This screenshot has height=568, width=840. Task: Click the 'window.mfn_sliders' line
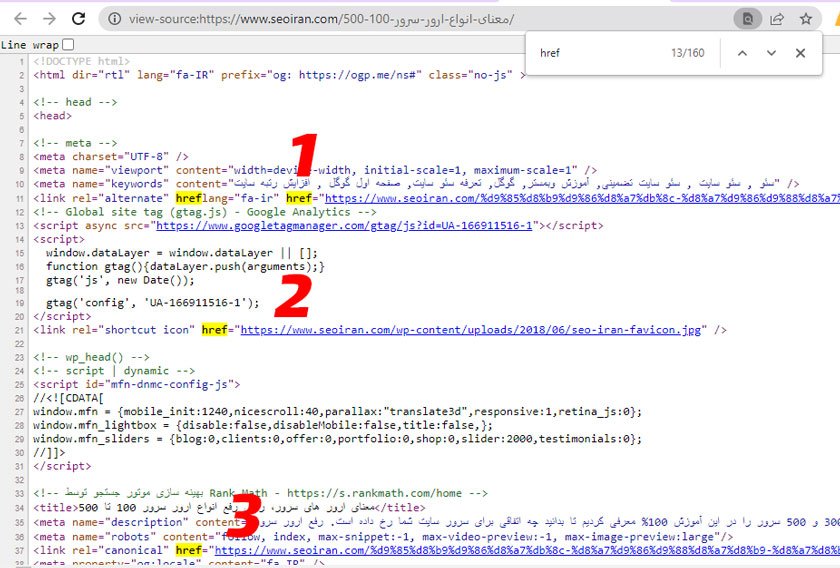[x=338, y=439]
